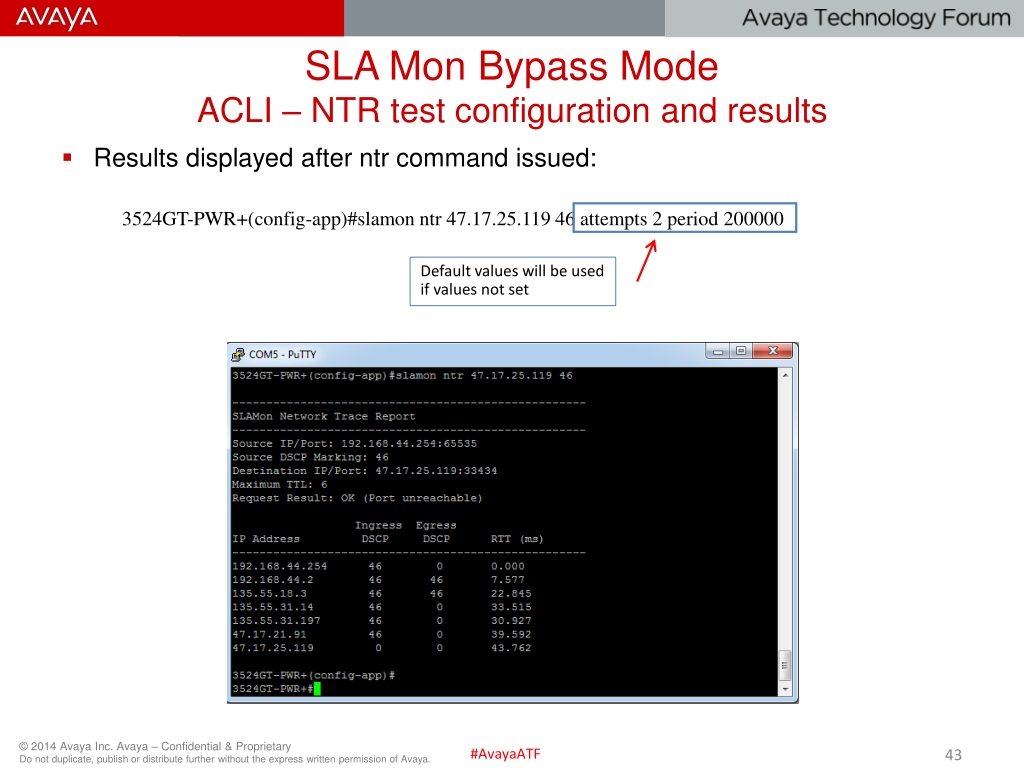Click 'ACLI – NTR test configuration and results' subtitle
1024x768 pixels.
(512, 110)
